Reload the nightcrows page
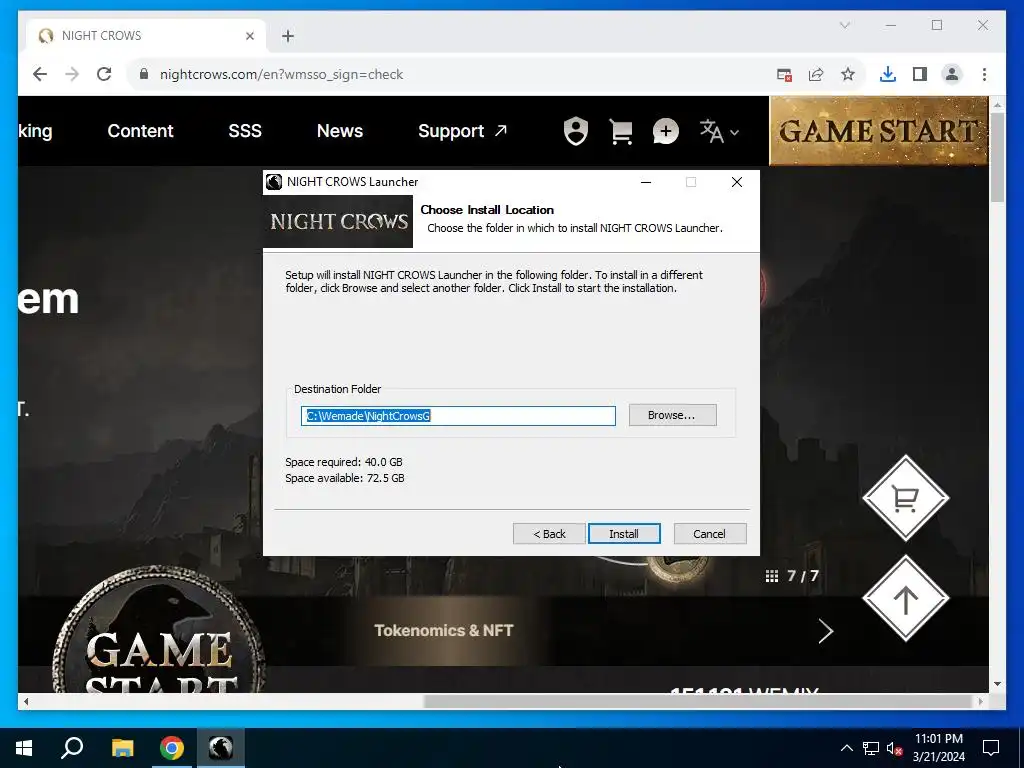Viewport: 1024px width, 768px height. click(x=104, y=74)
